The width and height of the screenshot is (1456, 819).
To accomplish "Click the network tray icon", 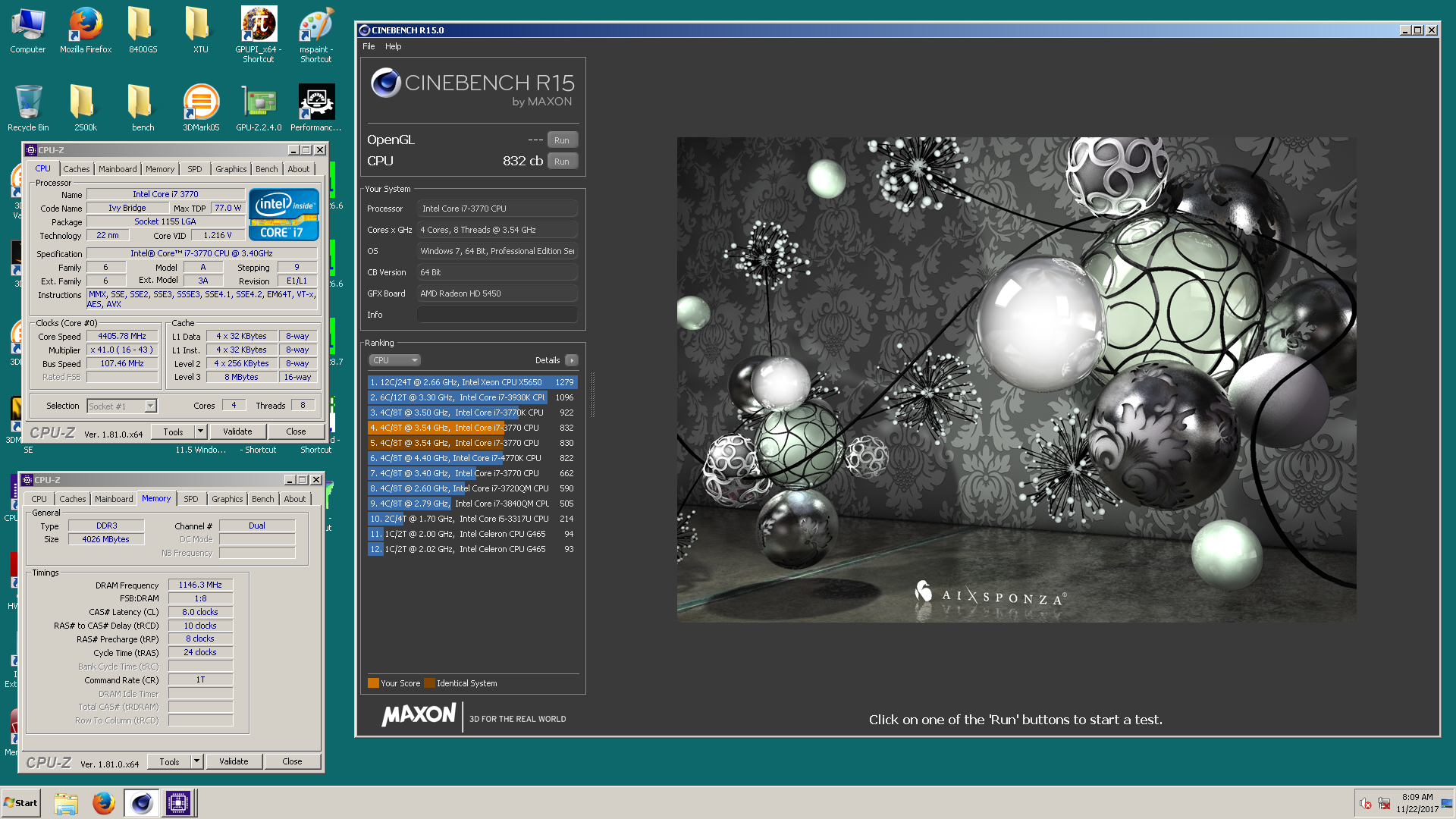I will [x=1384, y=804].
